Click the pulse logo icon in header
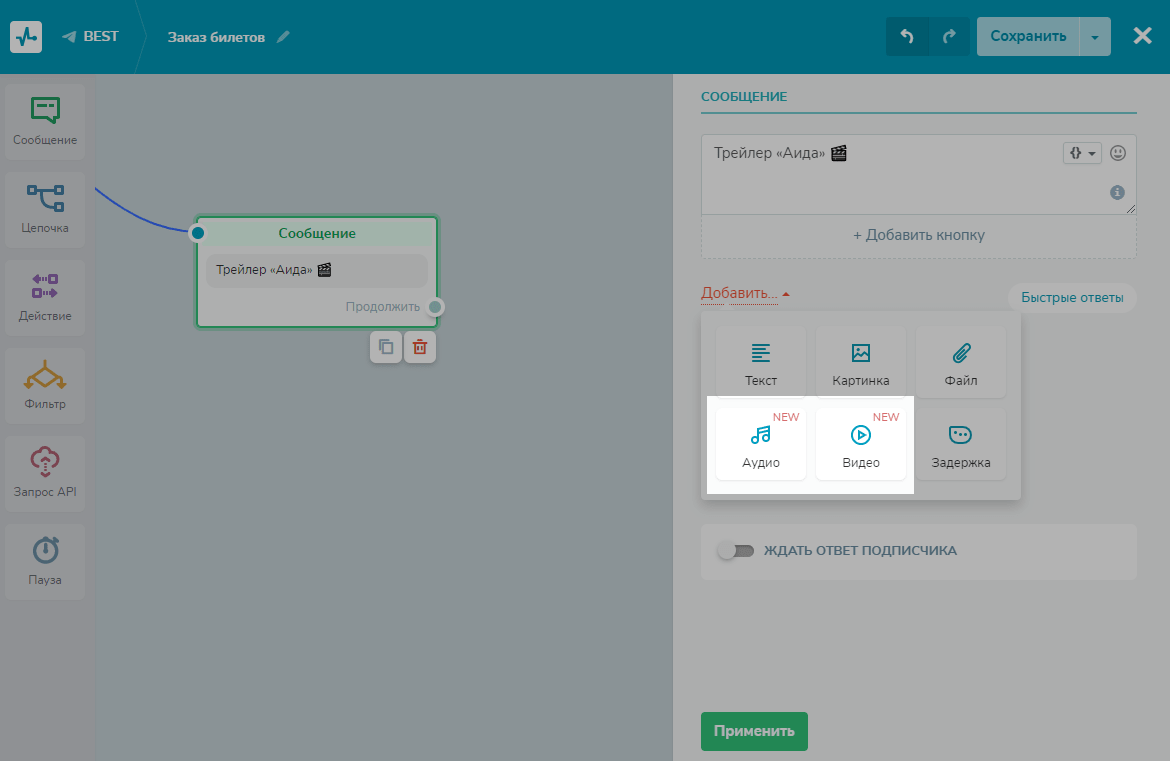Viewport: 1170px width, 761px height. point(26,37)
